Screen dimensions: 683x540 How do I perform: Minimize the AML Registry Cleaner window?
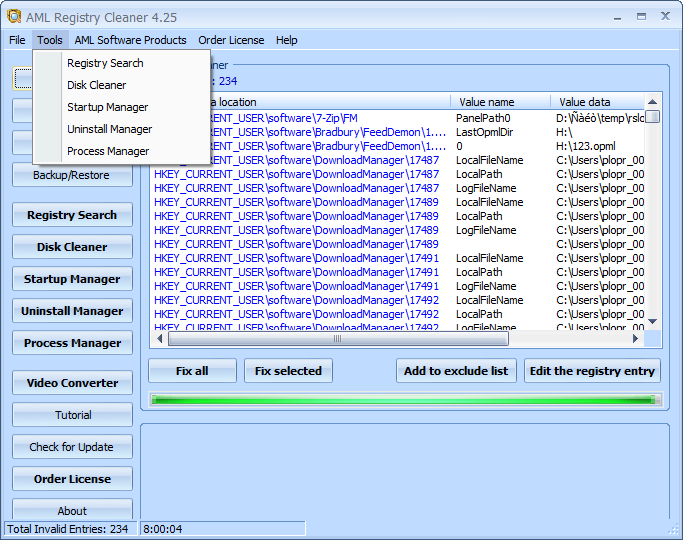(617, 17)
